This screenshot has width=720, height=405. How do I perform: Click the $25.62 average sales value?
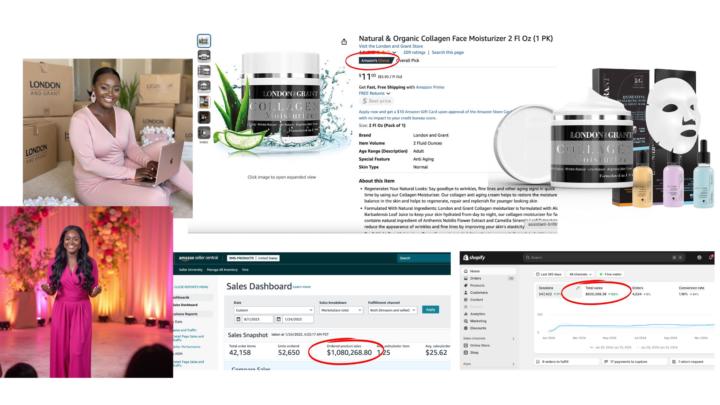(436, 353)
